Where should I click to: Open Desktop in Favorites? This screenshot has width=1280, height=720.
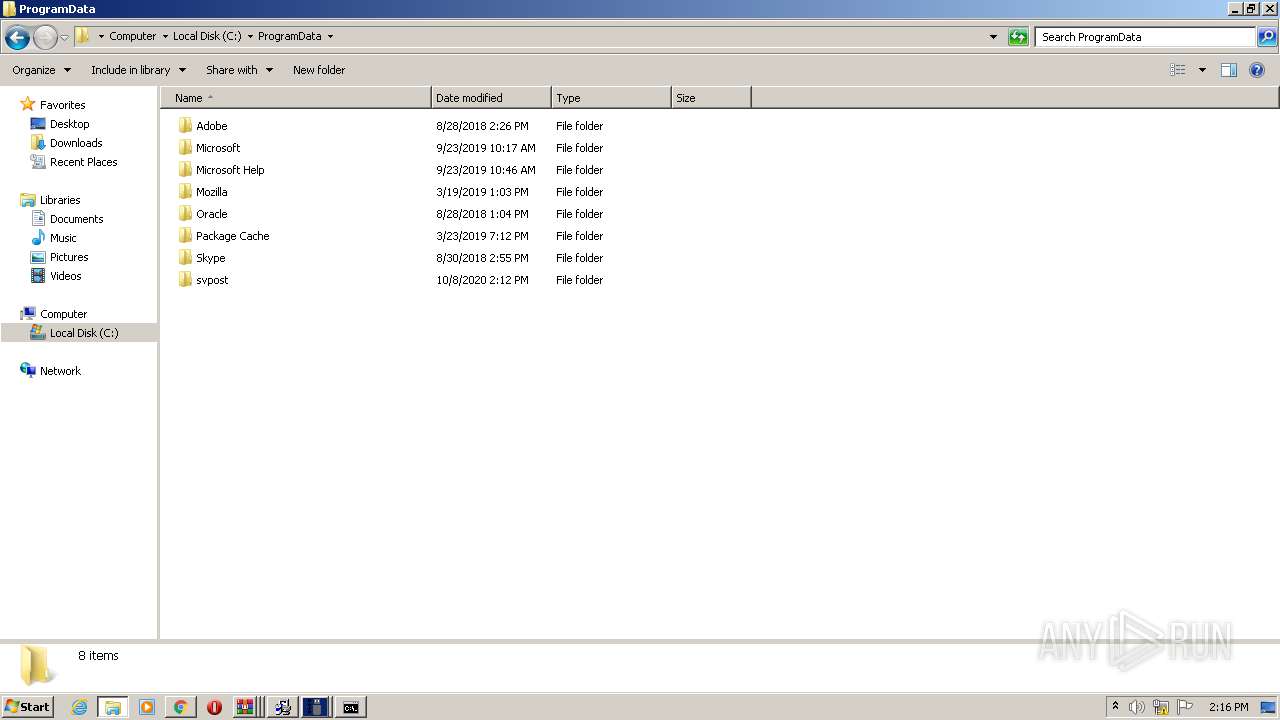click(69, 124)
